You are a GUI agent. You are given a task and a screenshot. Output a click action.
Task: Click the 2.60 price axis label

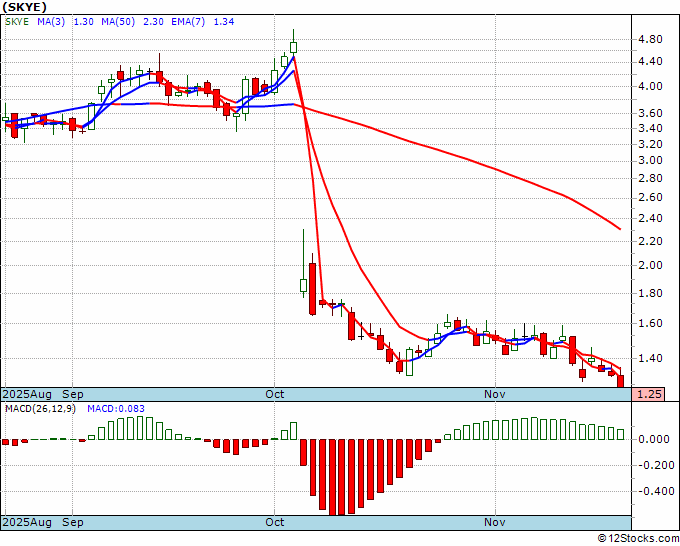pos(650,197)
